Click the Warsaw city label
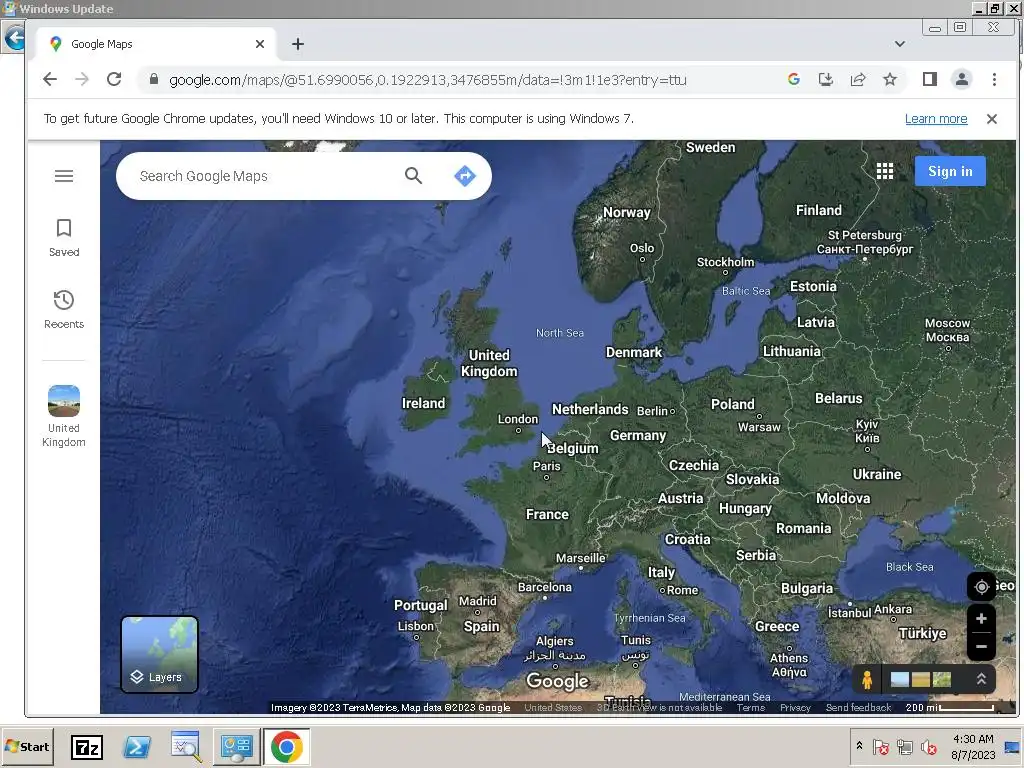Image resolution: width=1024 pixels, height=768 pixels. pyautogui.click(x=759, y=427)
